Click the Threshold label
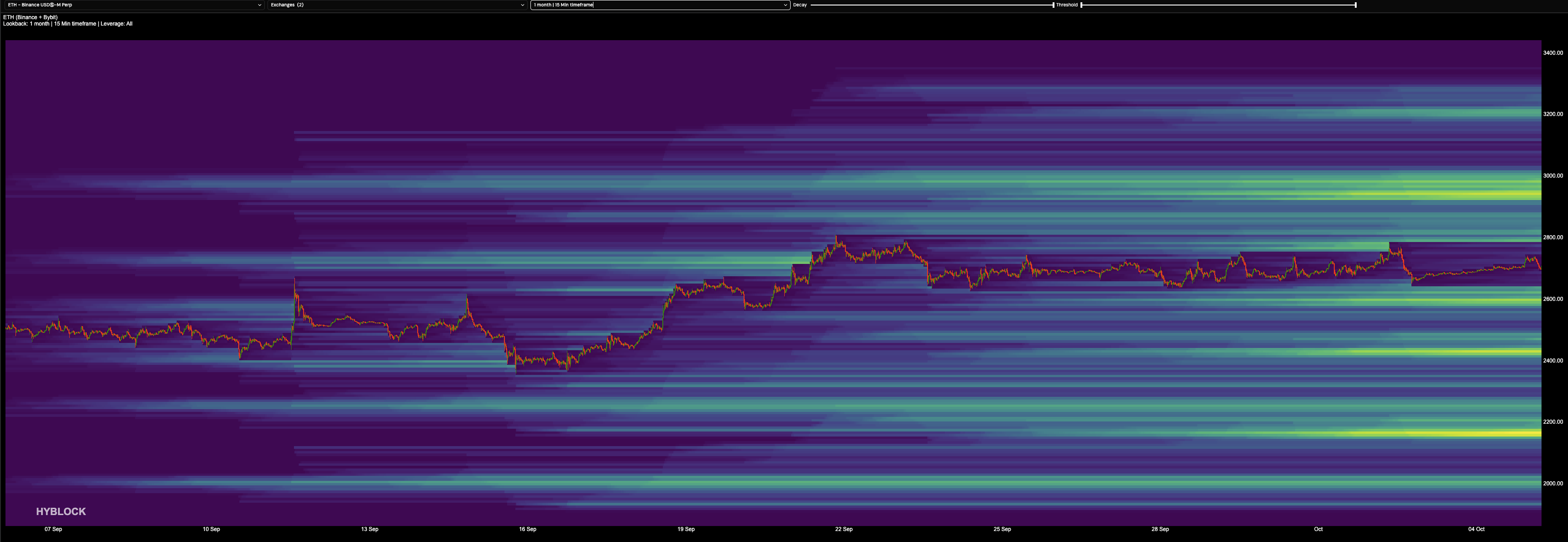 point(1066,5)
